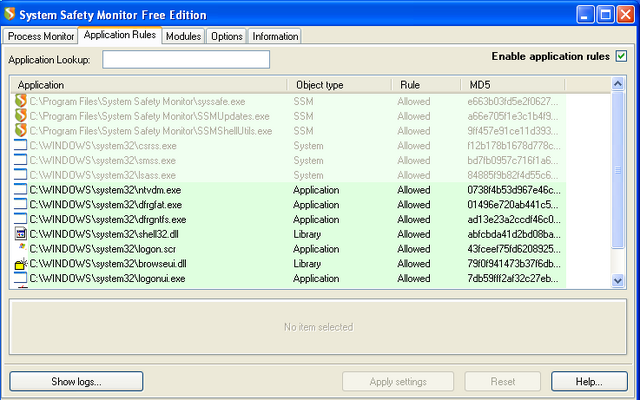This screenshot has width=640, height=400.
Task: Click the Apply settings button
Action: pyautogui.click(x=398, y=381)
